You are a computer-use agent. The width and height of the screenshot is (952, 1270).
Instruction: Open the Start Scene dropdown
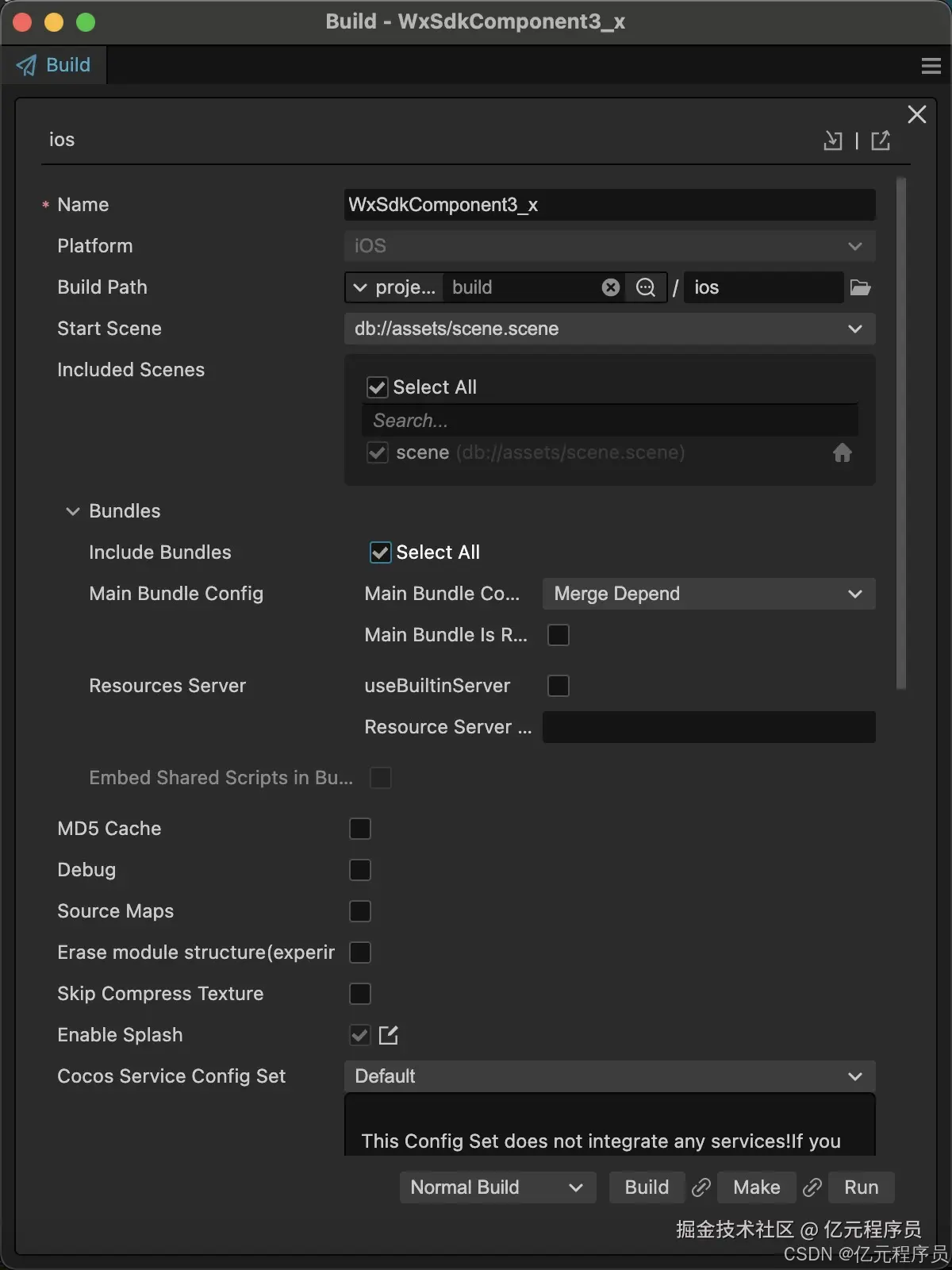[609, 329]
